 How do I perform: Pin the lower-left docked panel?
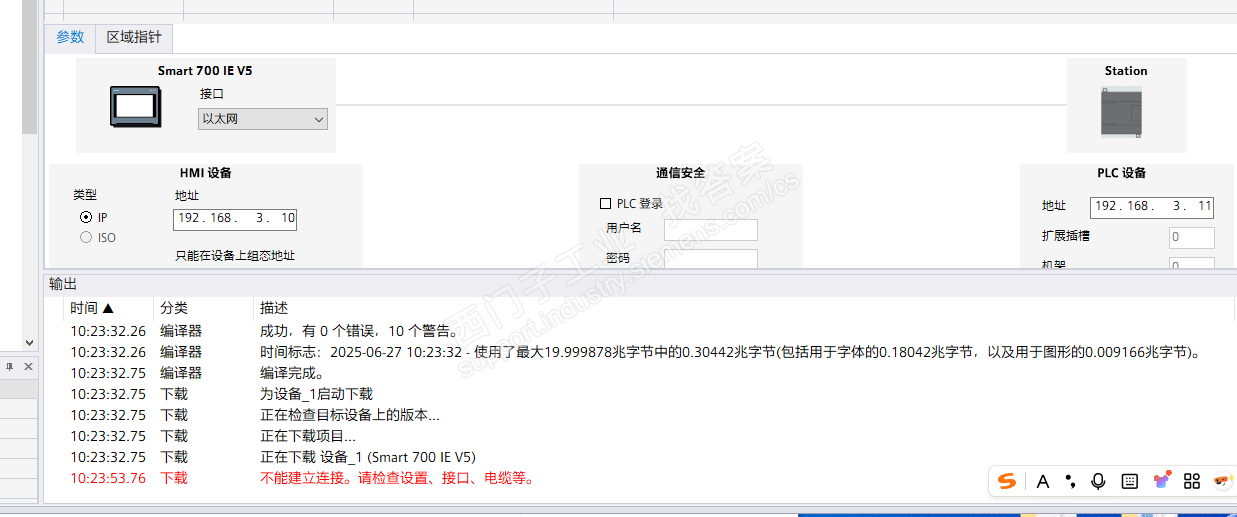10,367
